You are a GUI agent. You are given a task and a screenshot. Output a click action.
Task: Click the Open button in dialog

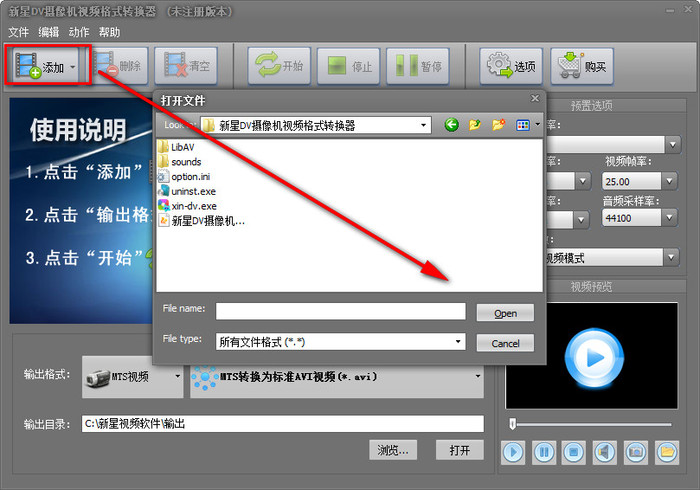tap(505, 313)
